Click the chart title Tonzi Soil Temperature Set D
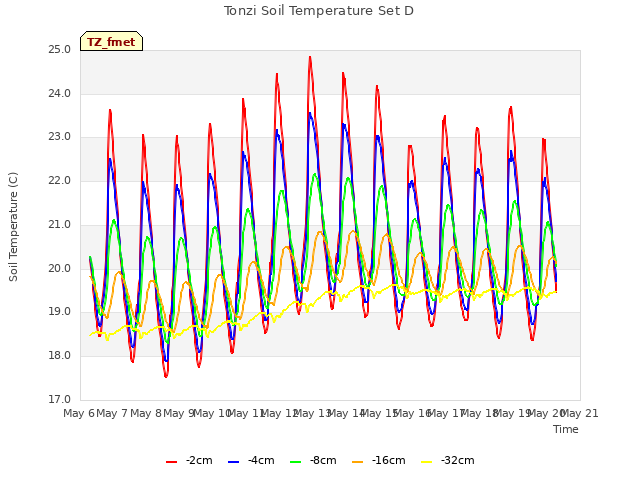This screenshot has width=640, height=480. pos(319,11)
